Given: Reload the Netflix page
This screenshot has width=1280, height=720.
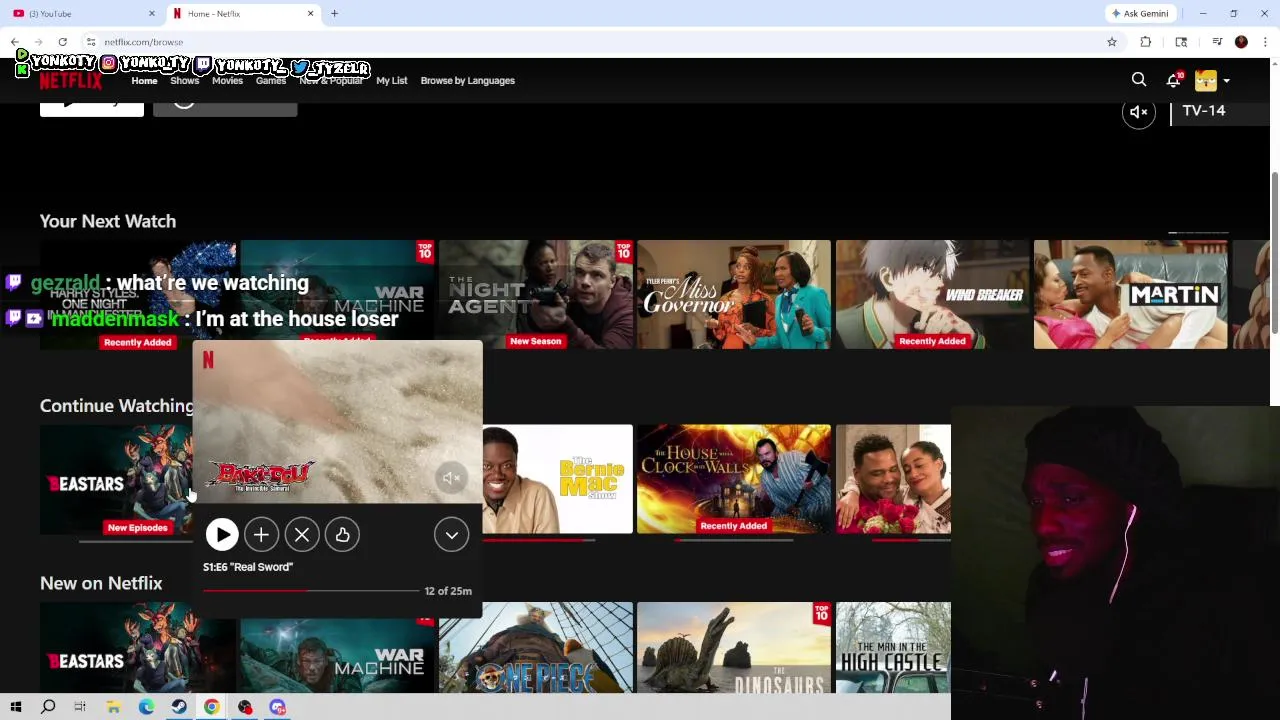Looking at the screenshot, I should pos(62,42).
